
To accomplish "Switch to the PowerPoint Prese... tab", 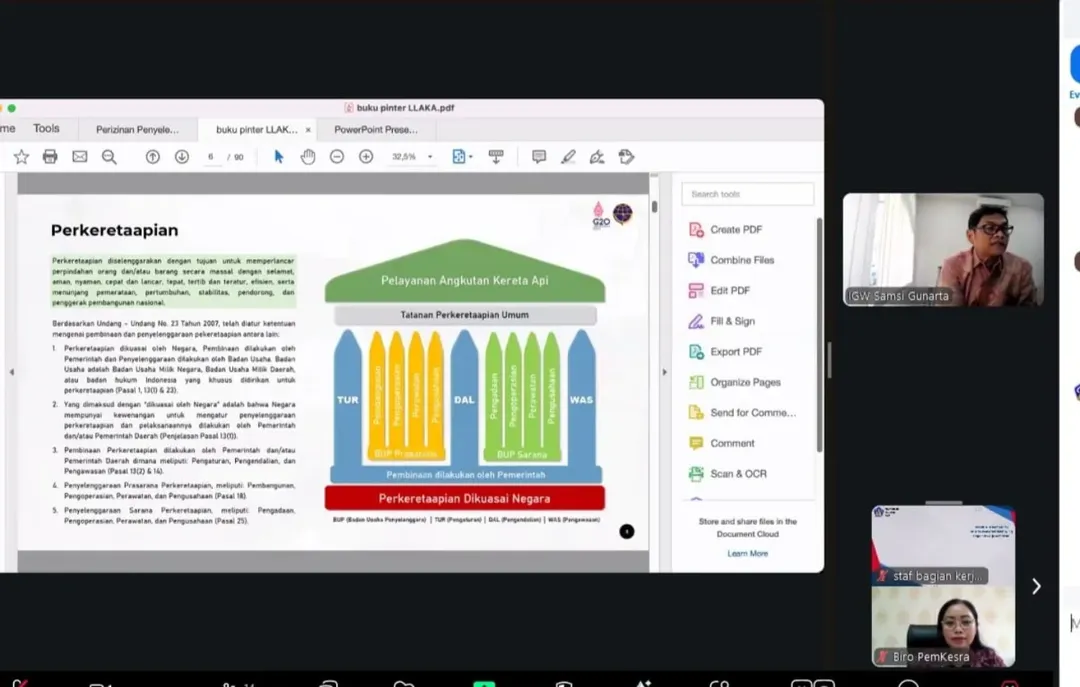I will (375, 129).
